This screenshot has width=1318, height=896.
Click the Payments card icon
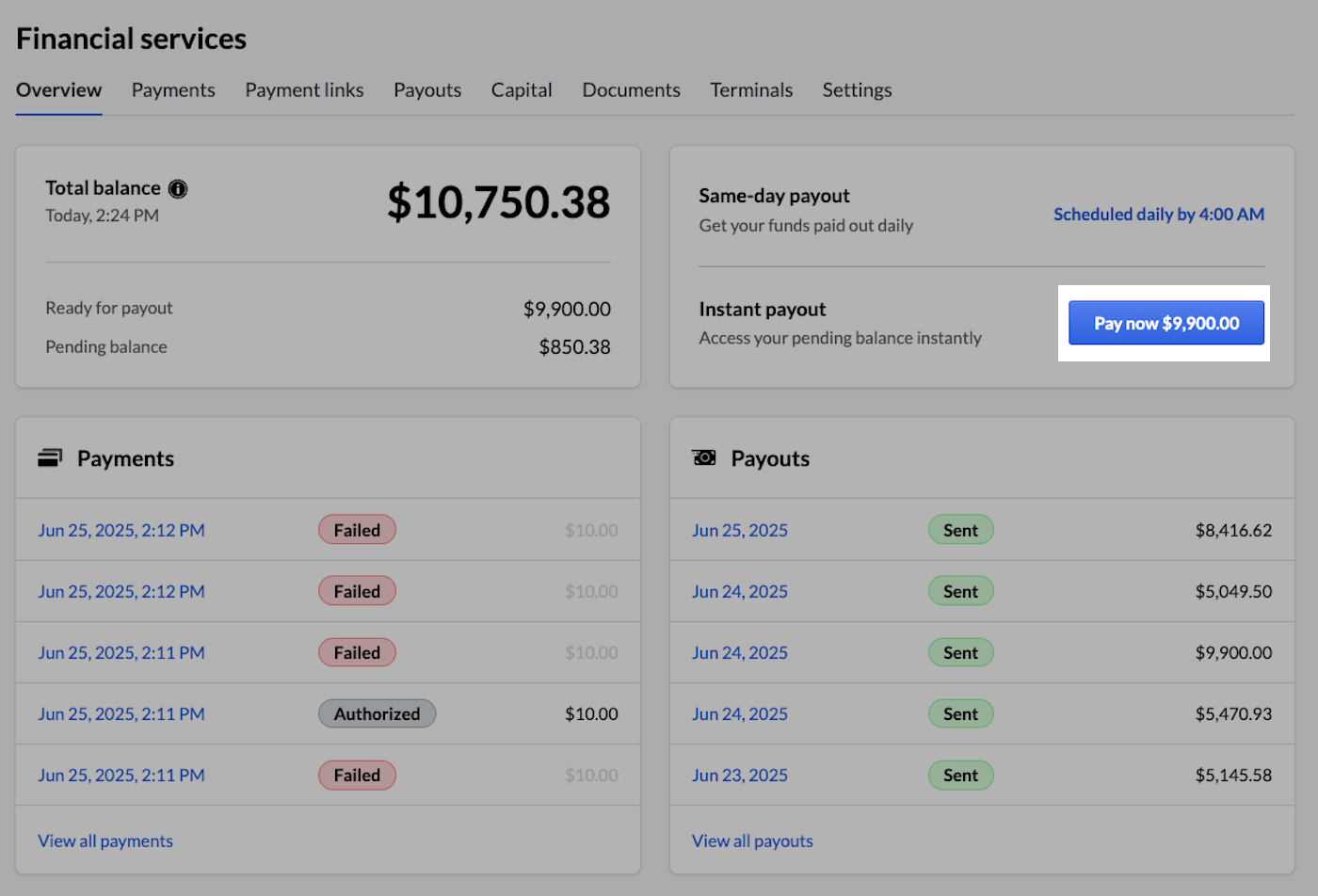(49, 457)
